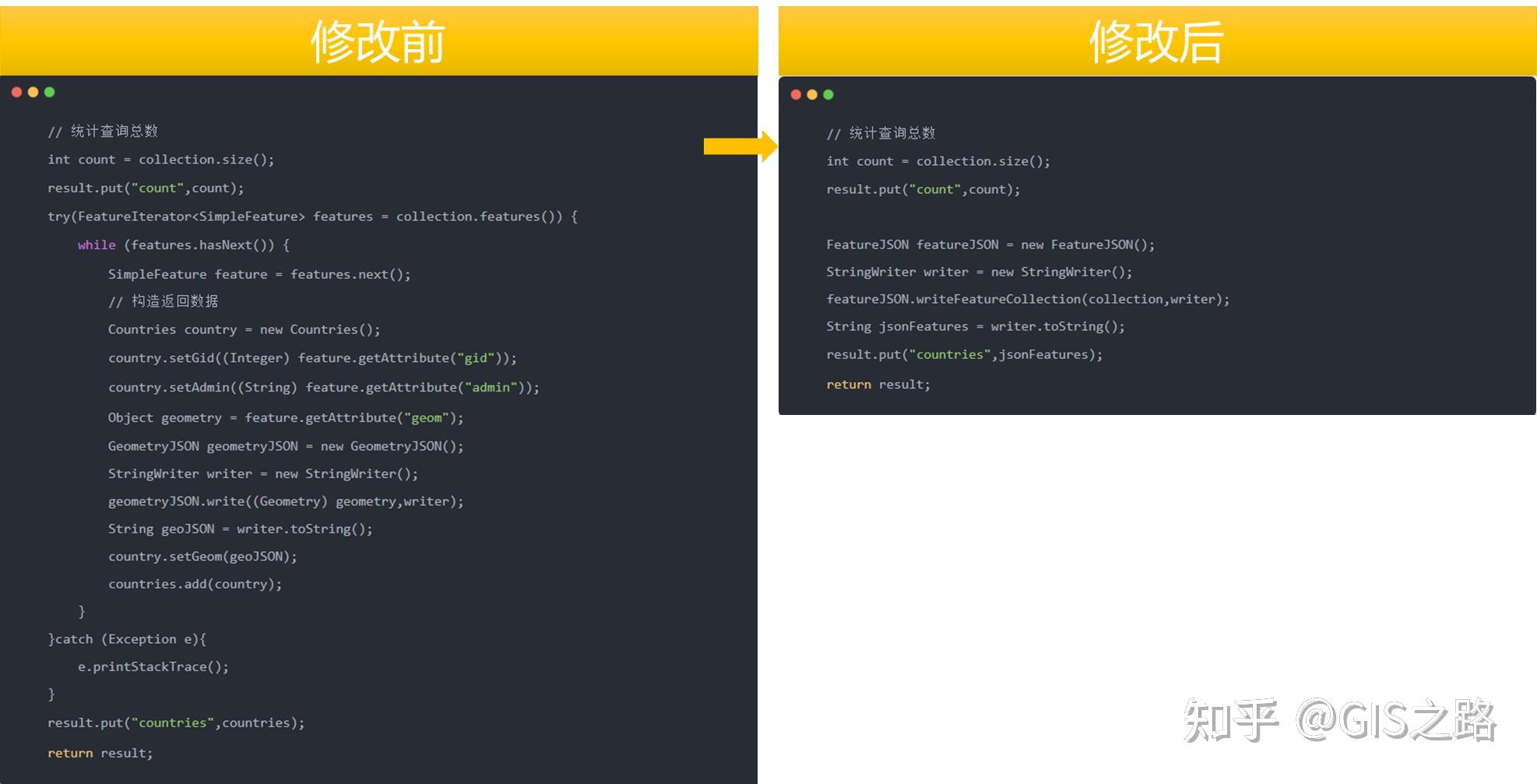Viewport: 1537px width, 784px height.
Task: Click the 统计查询总数 comment in left code
Action: [x=104, y=131]
